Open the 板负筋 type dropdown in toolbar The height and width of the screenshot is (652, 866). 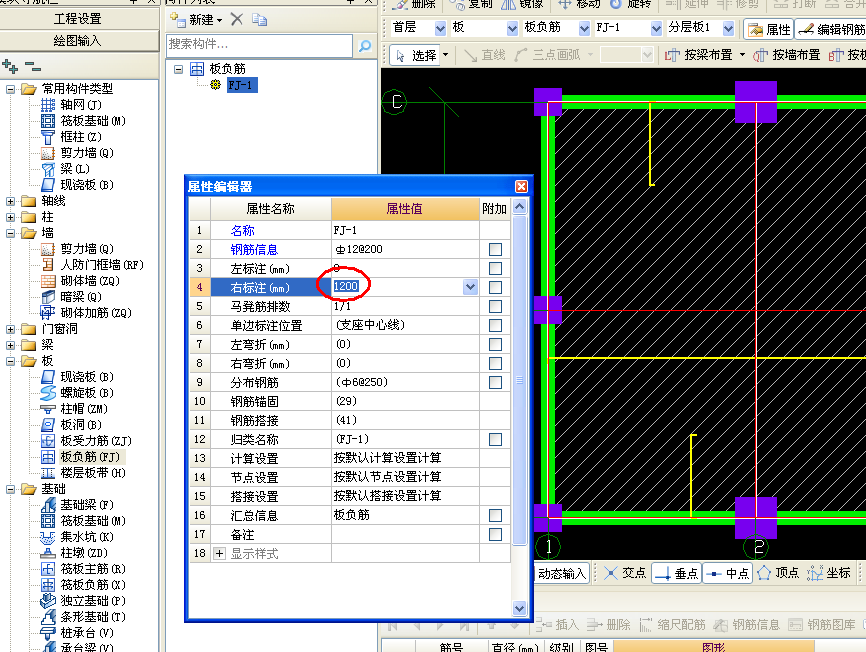click(584, 28)
